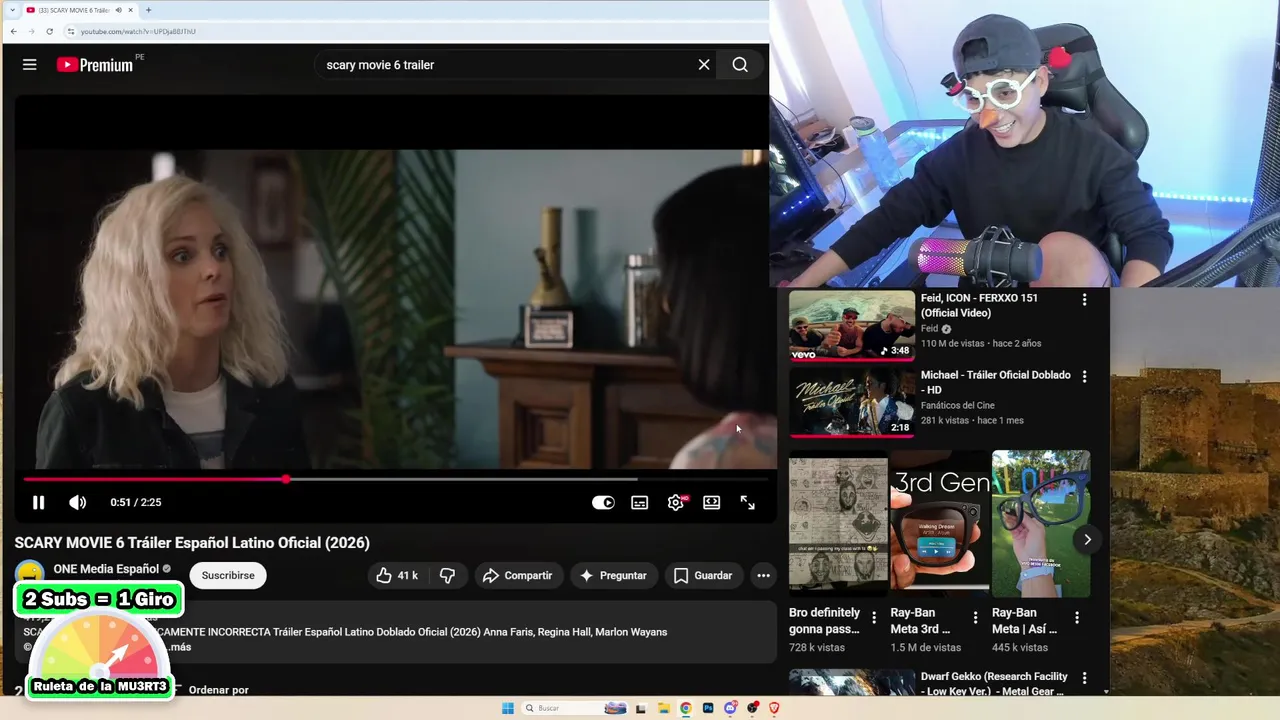Click the Dwarf Gekko (Research Facility) video title
1280x720 pixels.
[994, 684]
